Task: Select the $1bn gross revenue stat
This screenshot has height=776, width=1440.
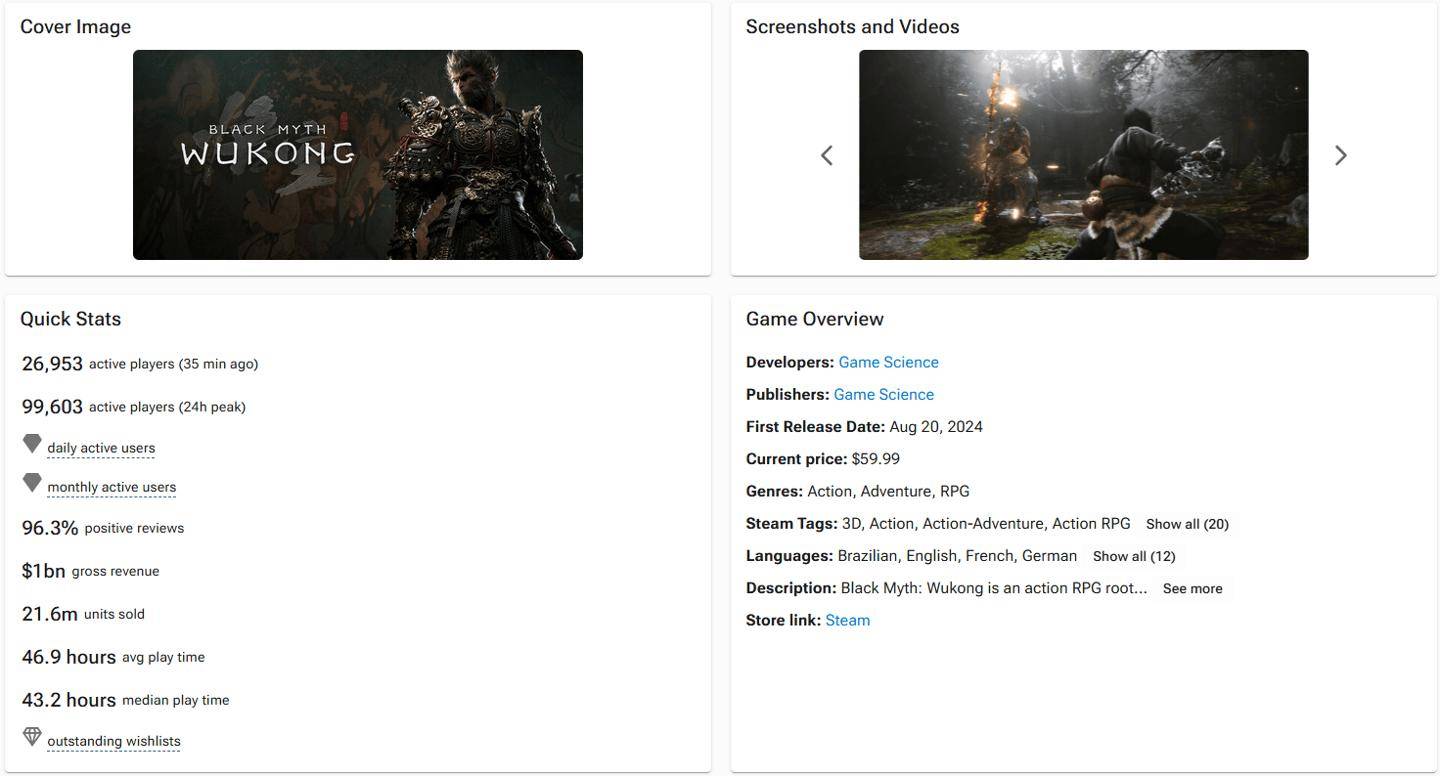Action: coord(90,571)
